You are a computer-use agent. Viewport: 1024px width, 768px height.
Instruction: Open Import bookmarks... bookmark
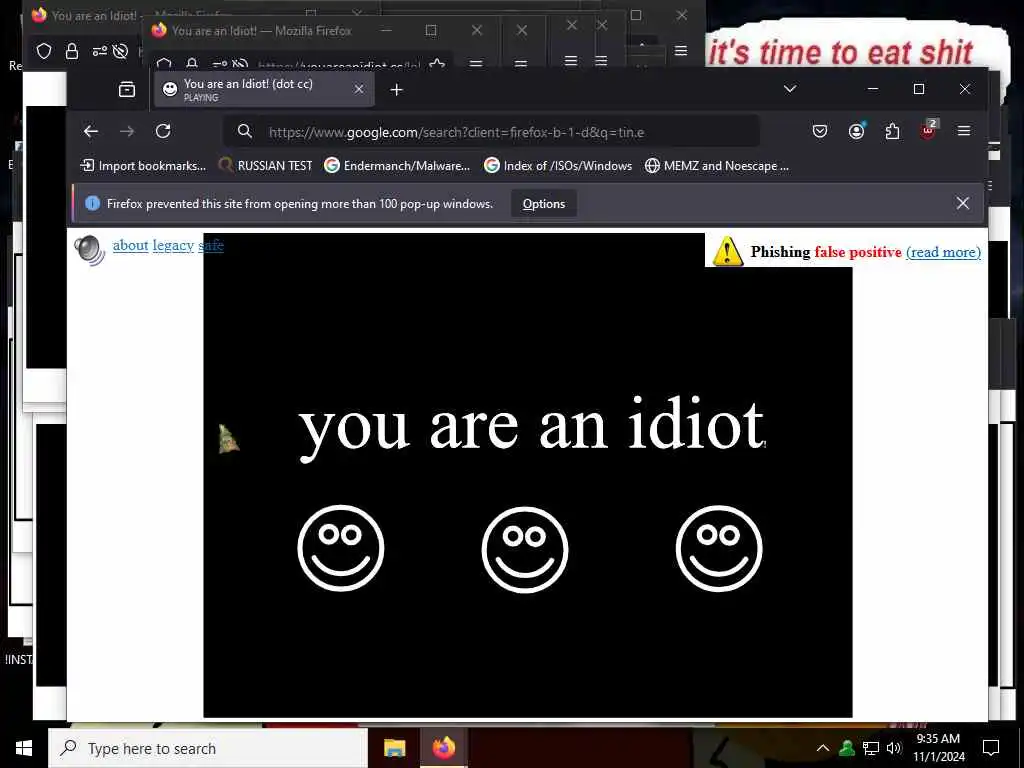coord(142,166)
